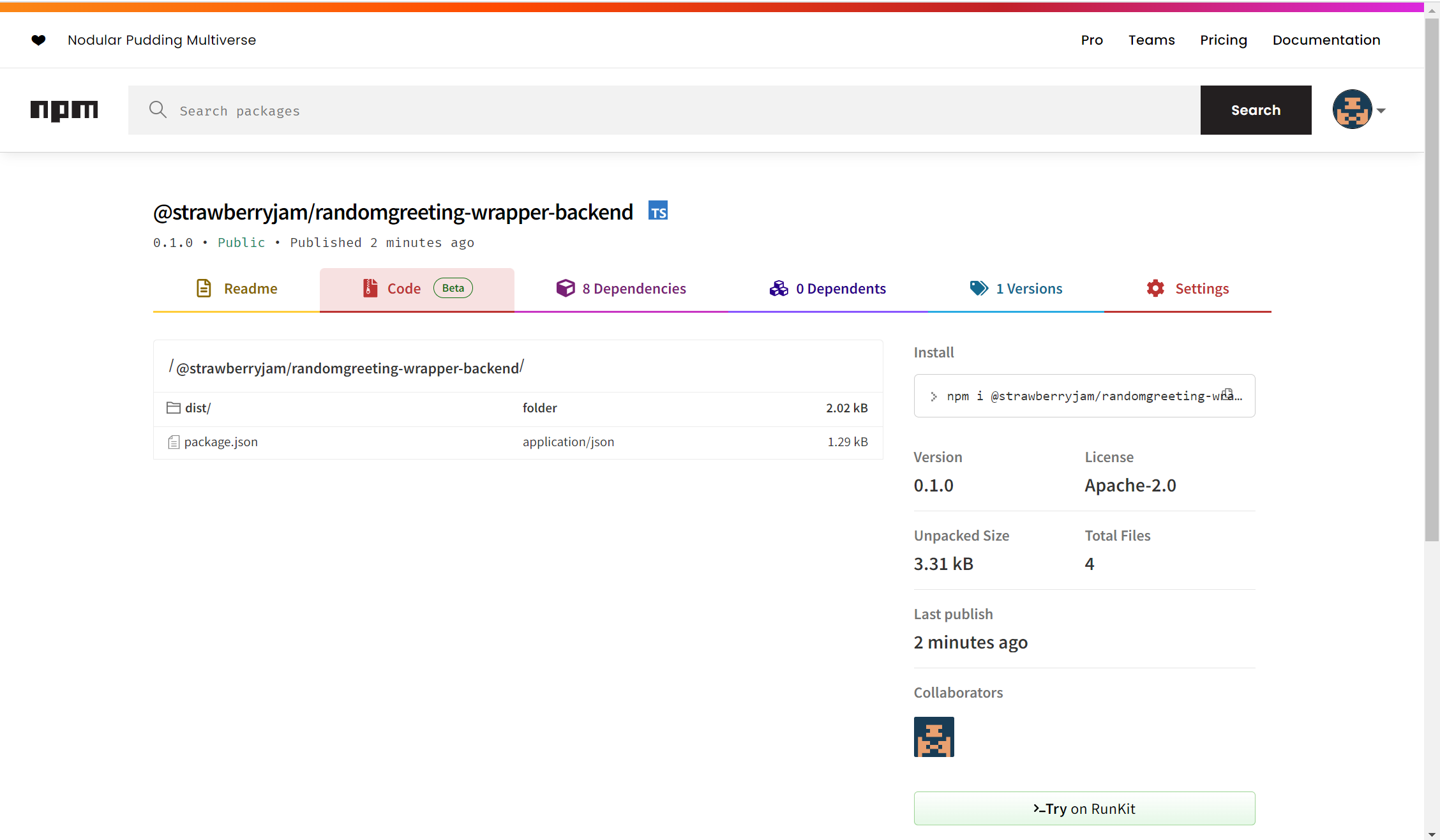Open the 1 Versions tab
The height and width of the screenshot is (840, 1440).
[x=1016, y=289]
